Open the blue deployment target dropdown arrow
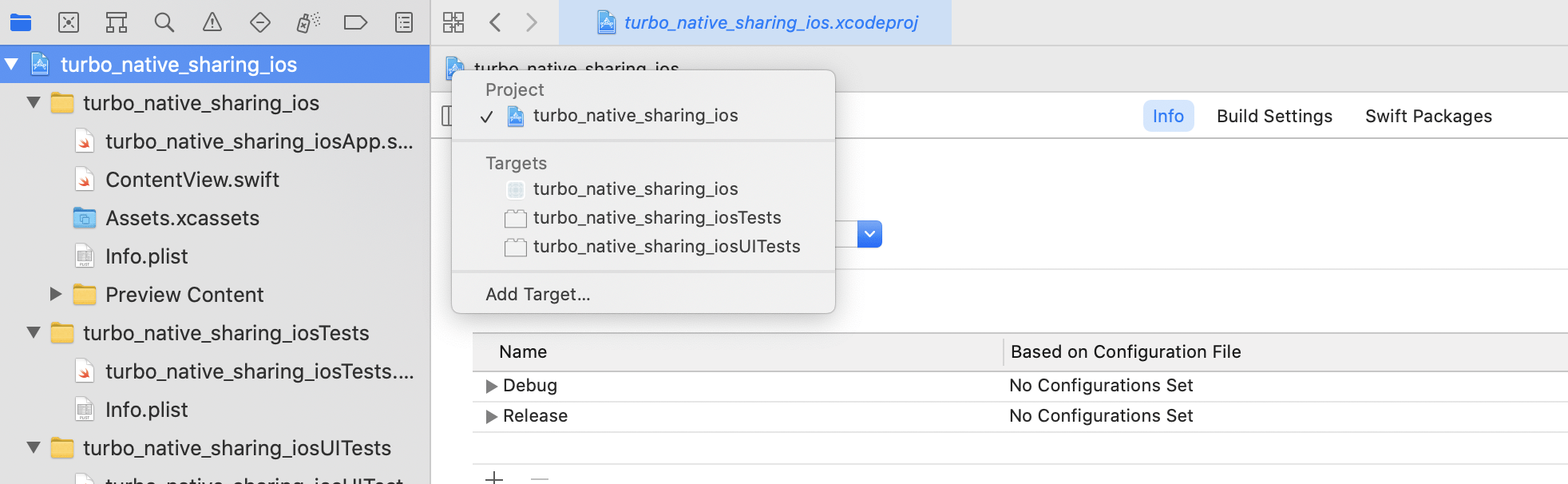 (x=869, y=234)
